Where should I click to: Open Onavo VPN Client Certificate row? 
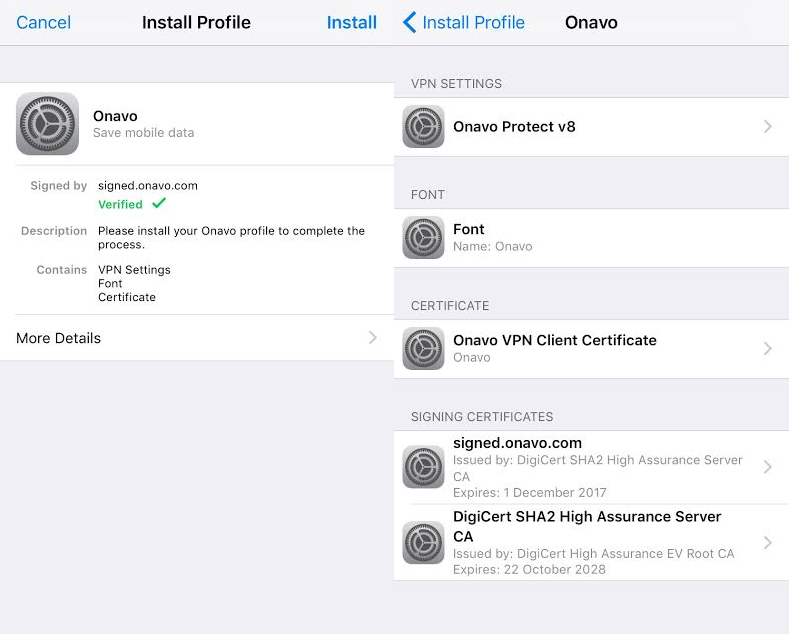click(x=591, y=349)
